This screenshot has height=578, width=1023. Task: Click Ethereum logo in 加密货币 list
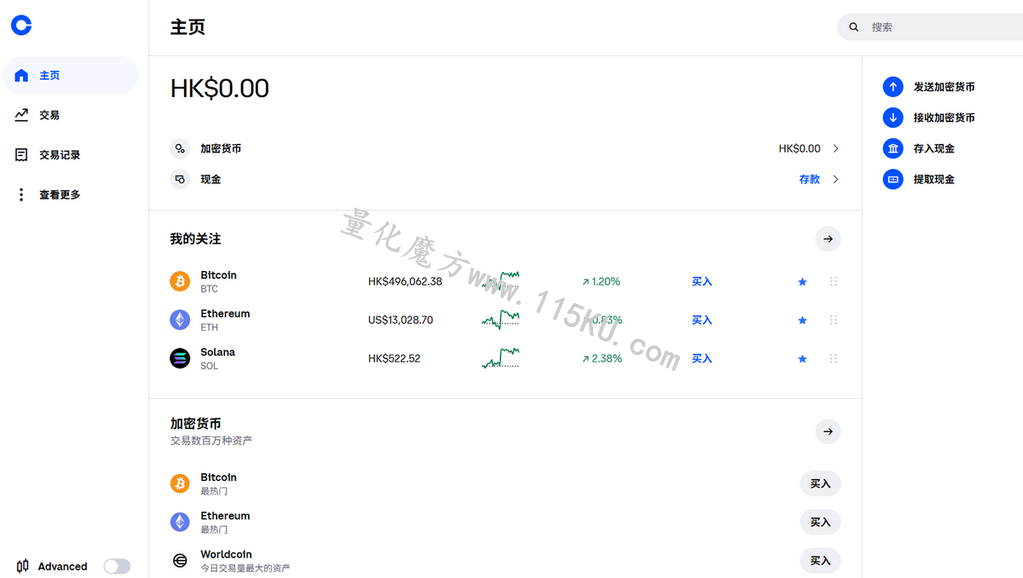coord(180,522)
